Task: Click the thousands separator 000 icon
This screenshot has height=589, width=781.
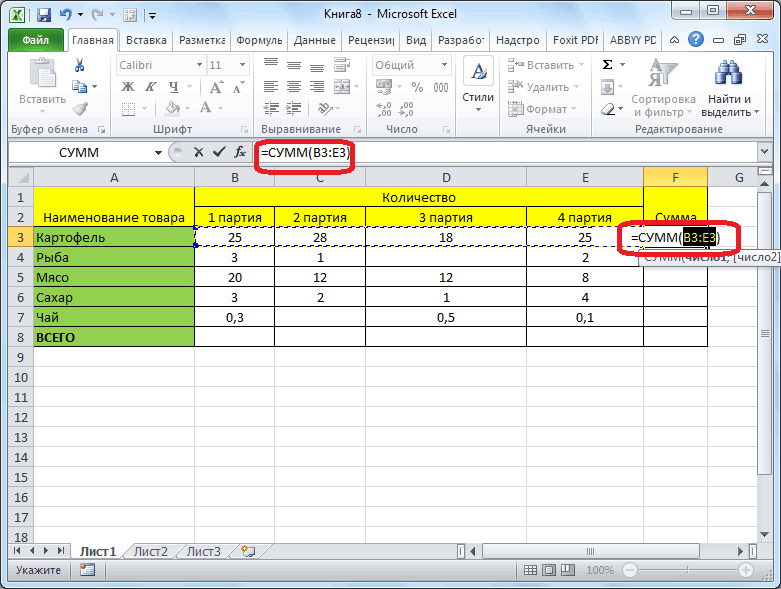Action: point(440,87)
